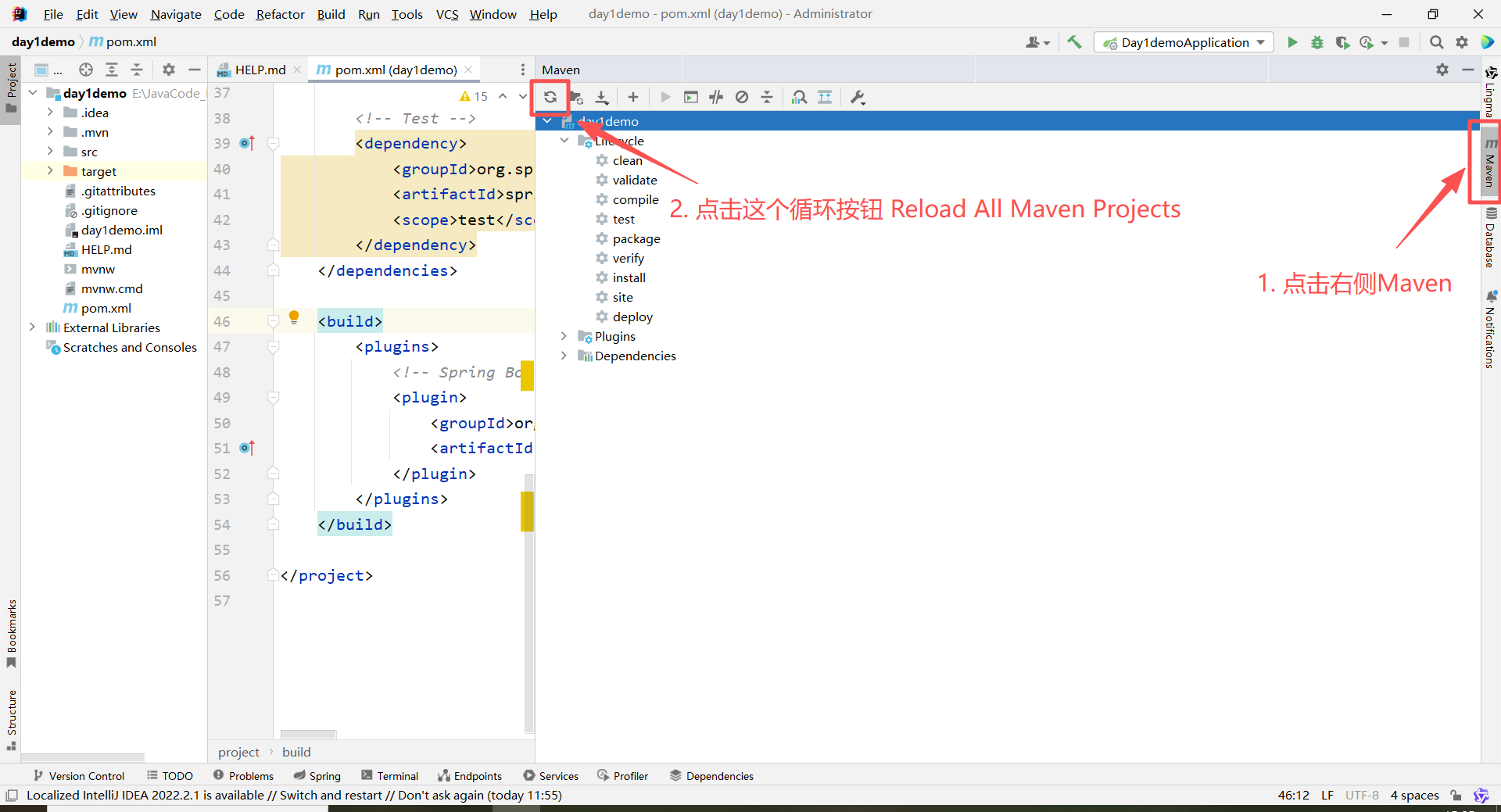Expand the target folder
The image size is (1501, 812).
click(50, 171)
